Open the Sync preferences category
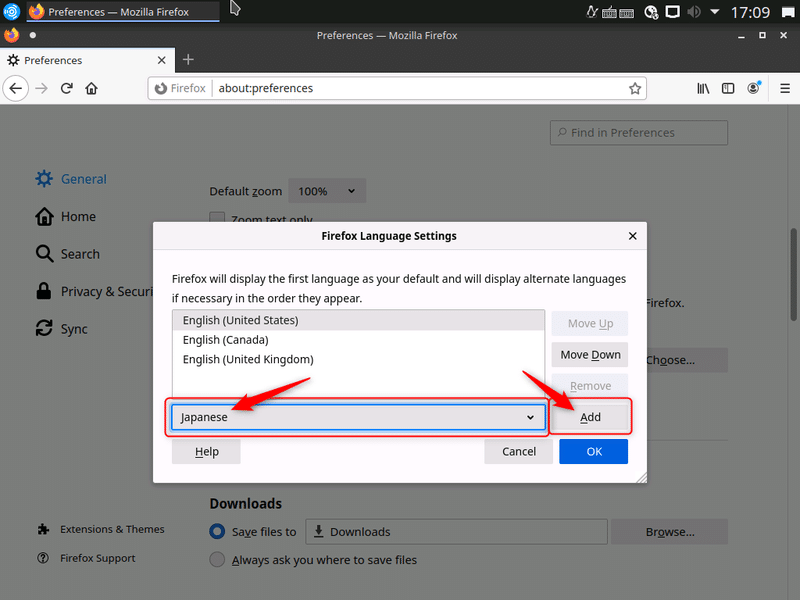The width and height of the screenshot is (800, 600). pyautogui.click(x=61, y=329)
